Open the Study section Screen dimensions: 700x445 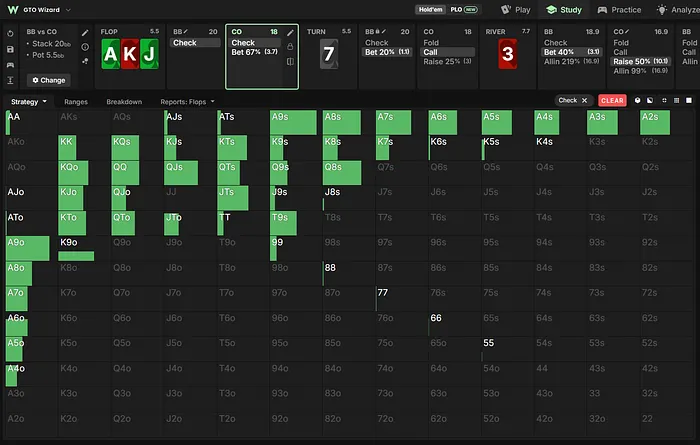tap(564, 10)
